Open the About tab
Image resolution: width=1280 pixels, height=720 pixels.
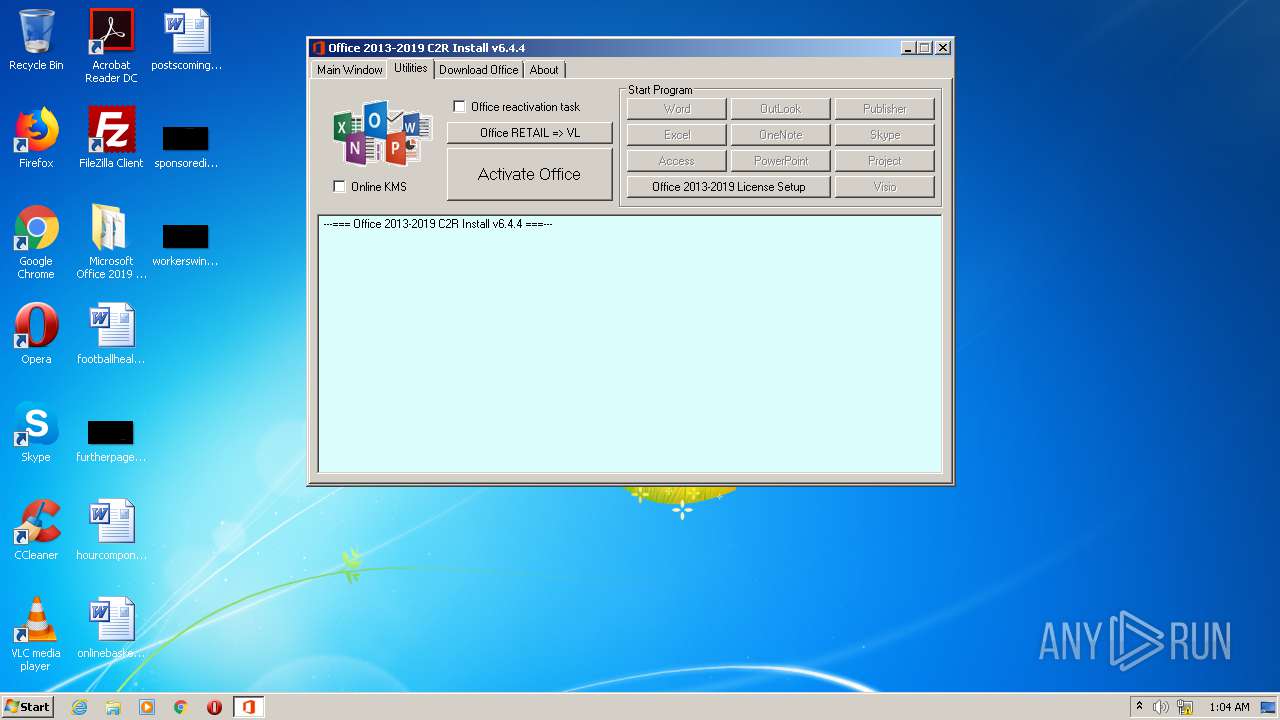pos(544,70)
